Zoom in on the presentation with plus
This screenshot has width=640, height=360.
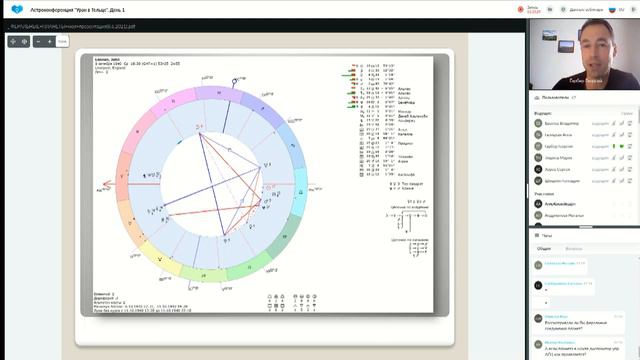coord(49,41)
